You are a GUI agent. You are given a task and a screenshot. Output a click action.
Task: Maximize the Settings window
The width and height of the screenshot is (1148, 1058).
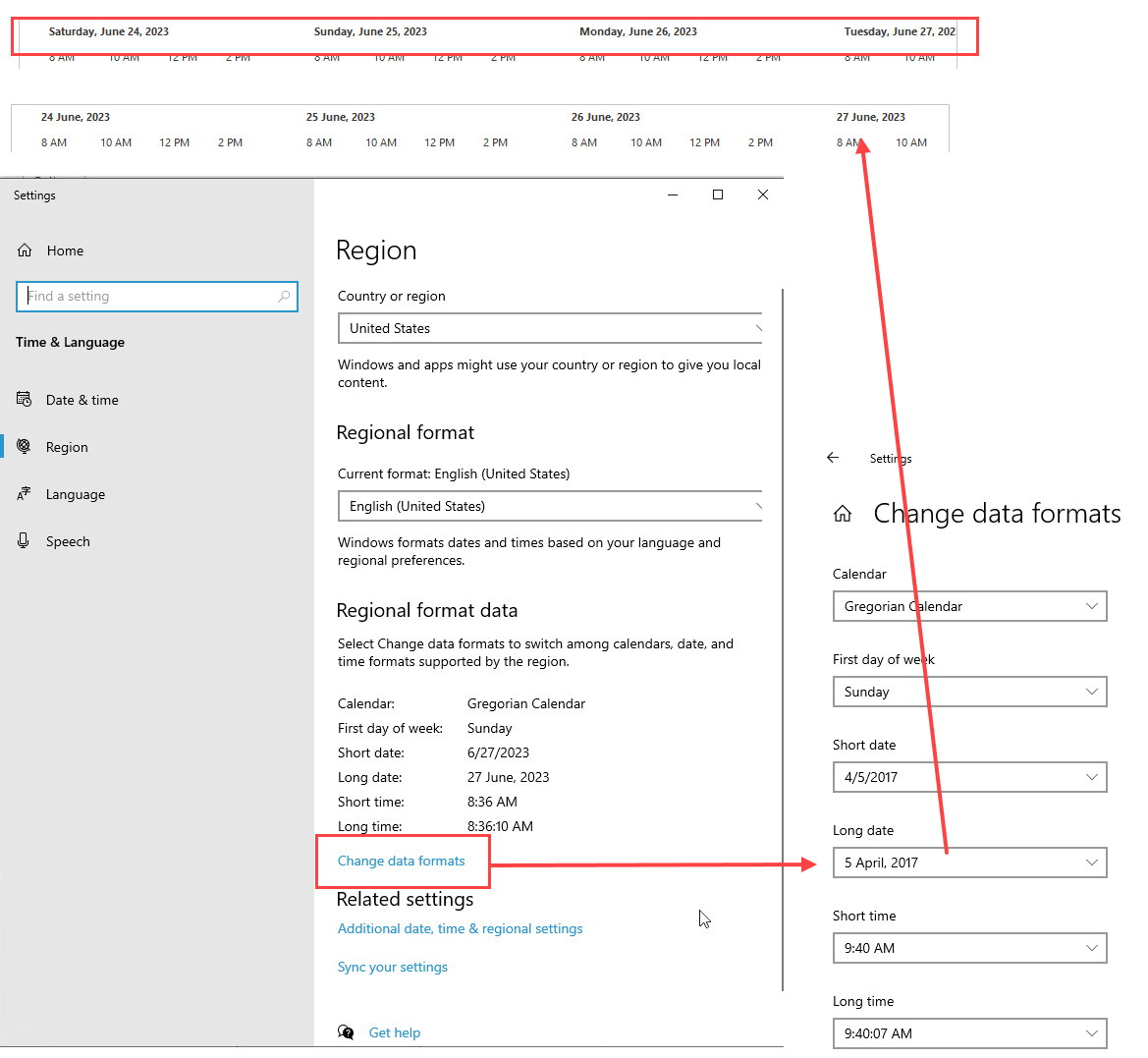[718, 195]
